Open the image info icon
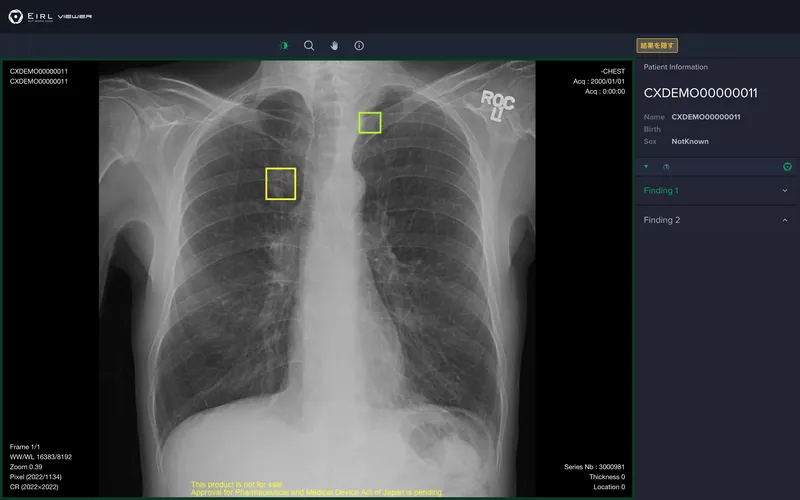Image resolution: width=800 pixels, height=500 pixels. 359,45
